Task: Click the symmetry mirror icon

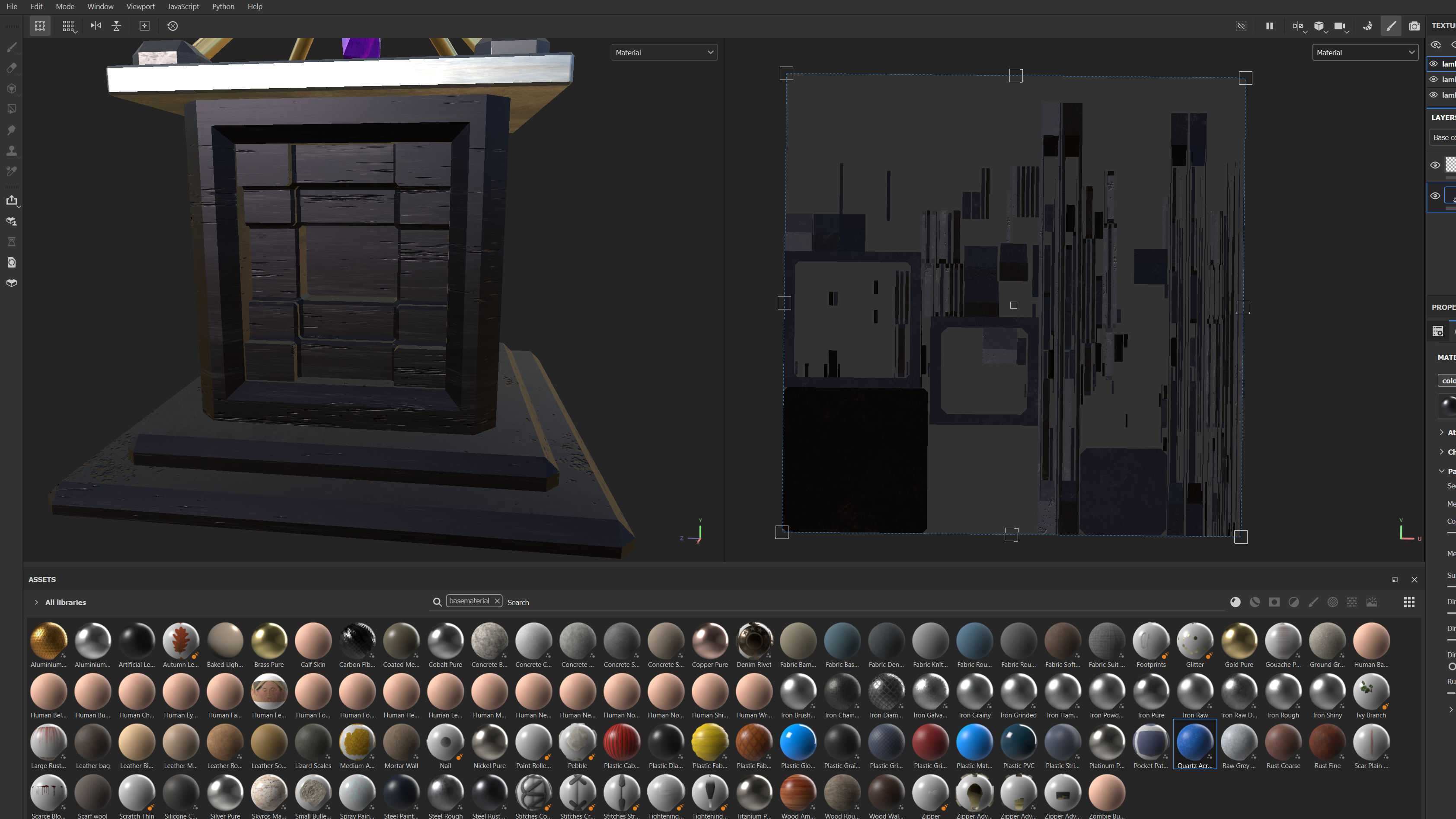Action: (1297, 25)
